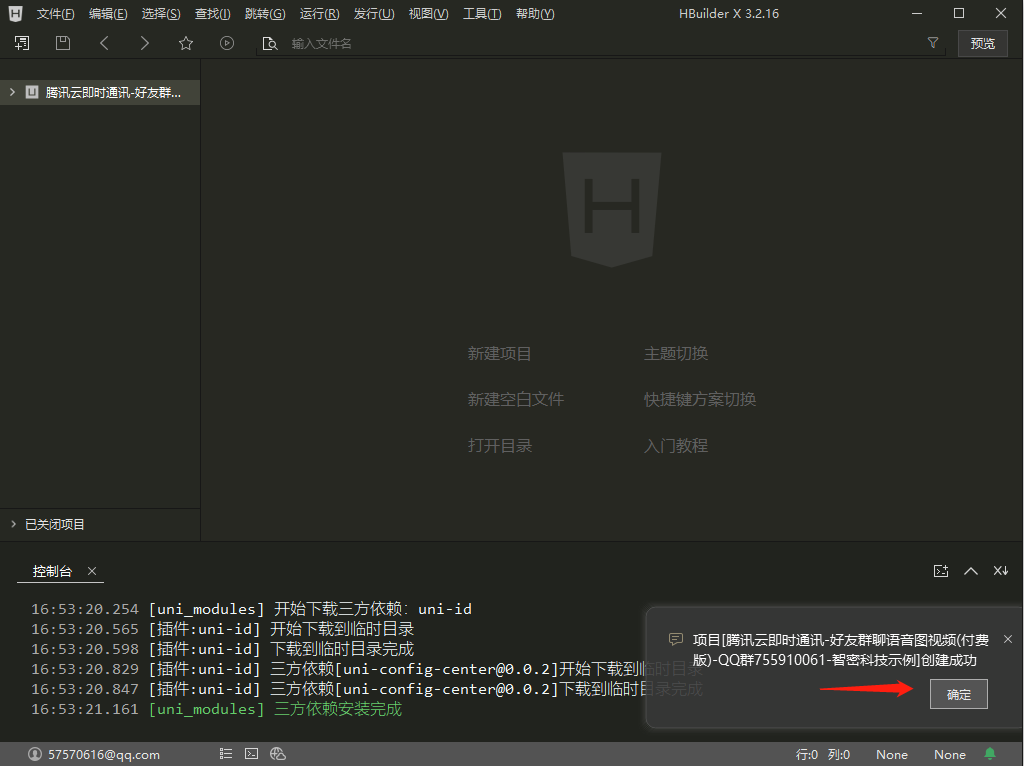This screenshot has height=766, width=1024.
Task: Click the run play icon in toolbar
Action: [227, 43]
